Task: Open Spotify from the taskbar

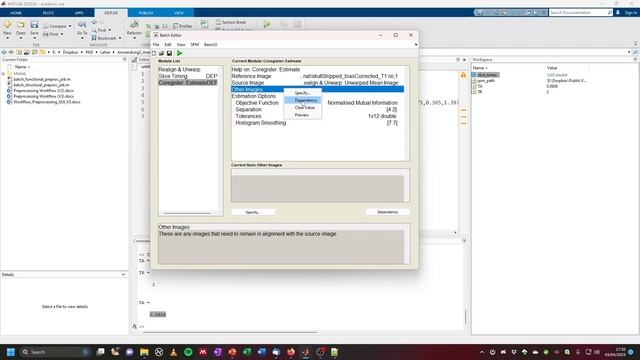Action: (188, 352)
